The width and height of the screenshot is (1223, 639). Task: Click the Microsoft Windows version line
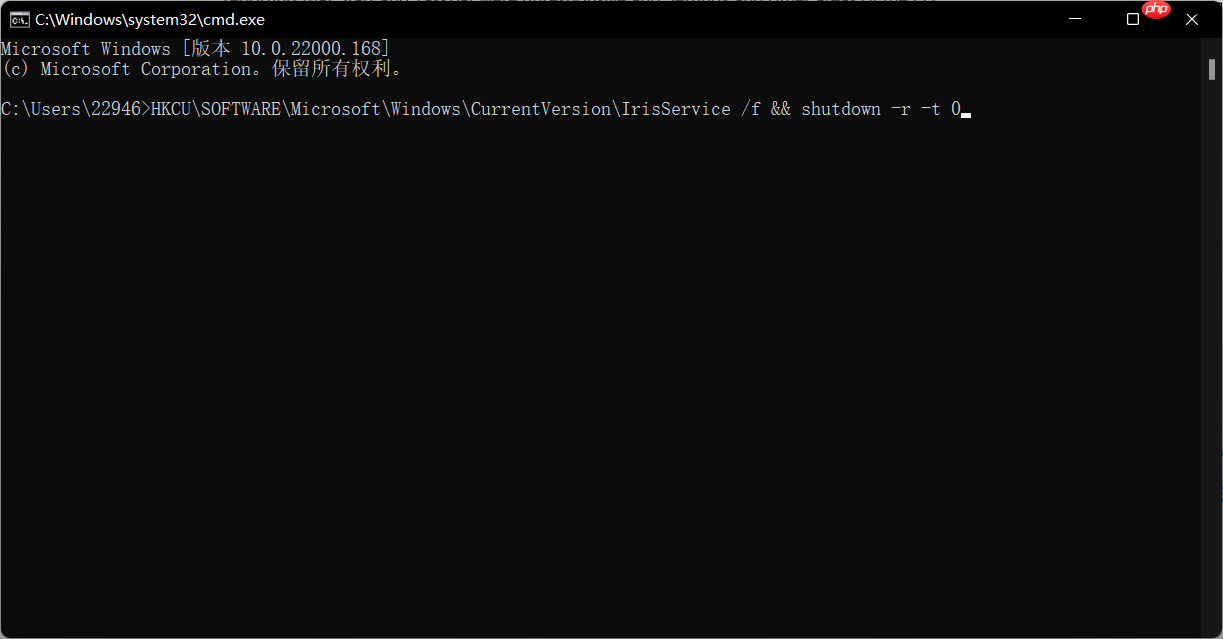click(x=195, y=49)
